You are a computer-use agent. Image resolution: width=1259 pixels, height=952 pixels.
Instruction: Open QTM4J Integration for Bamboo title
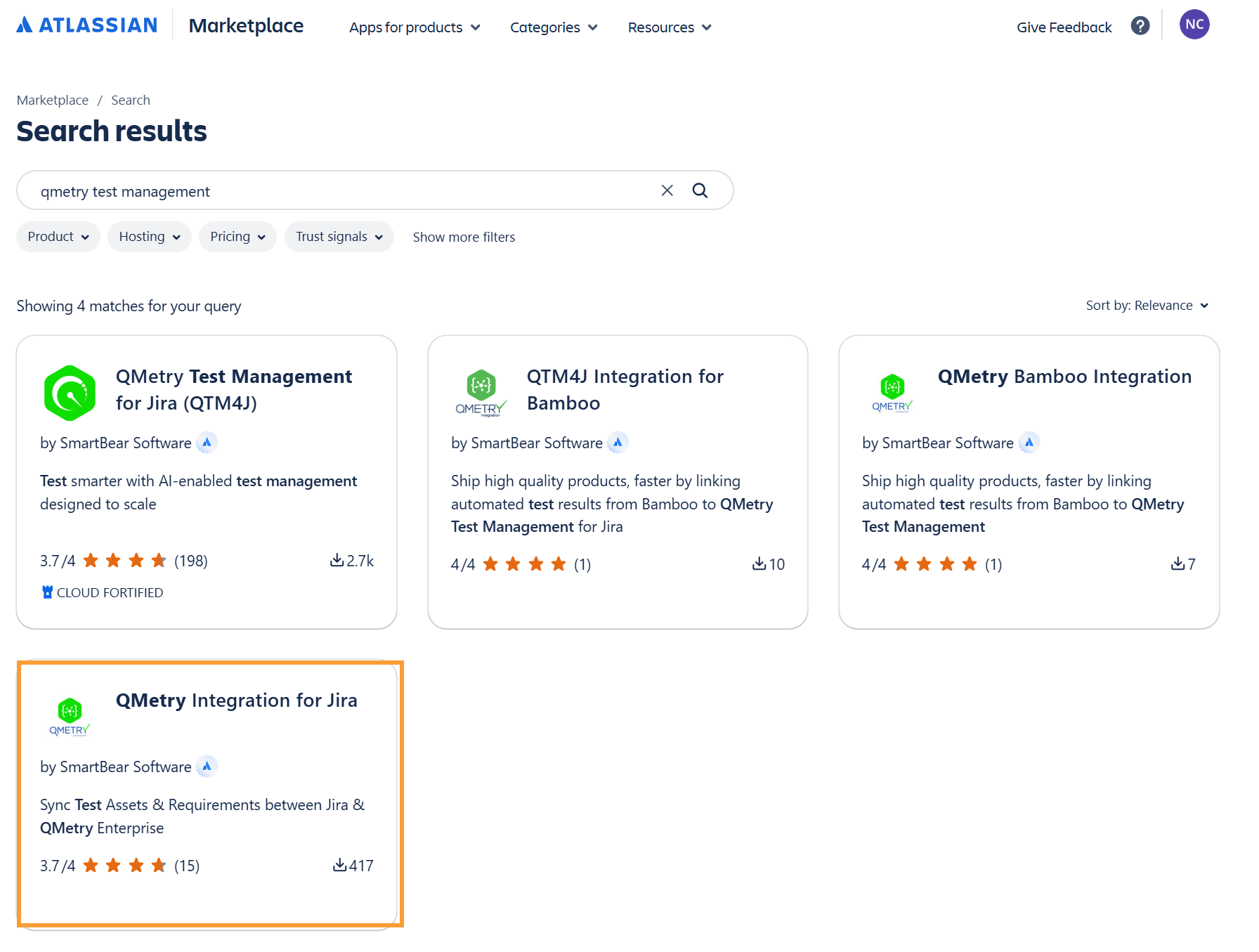pyautogui.click(x=625, y=390)
